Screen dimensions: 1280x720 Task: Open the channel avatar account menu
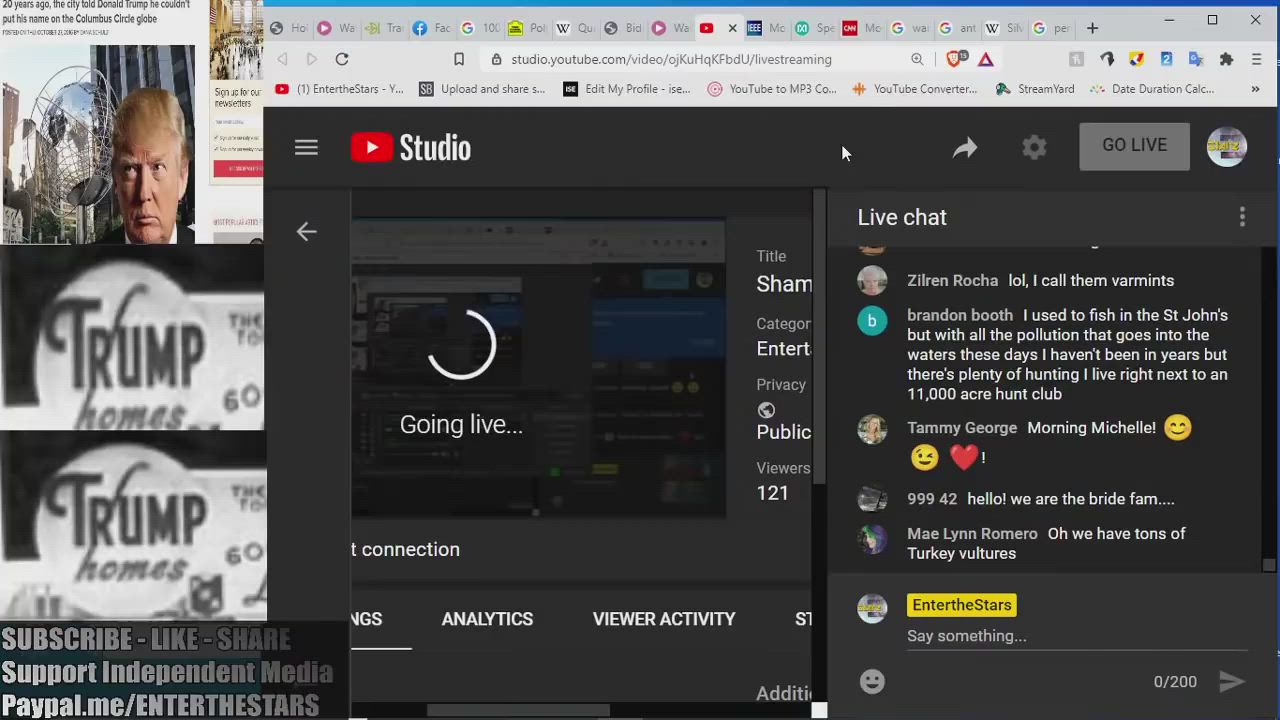pyautogui.click(x=1226, y=147)
